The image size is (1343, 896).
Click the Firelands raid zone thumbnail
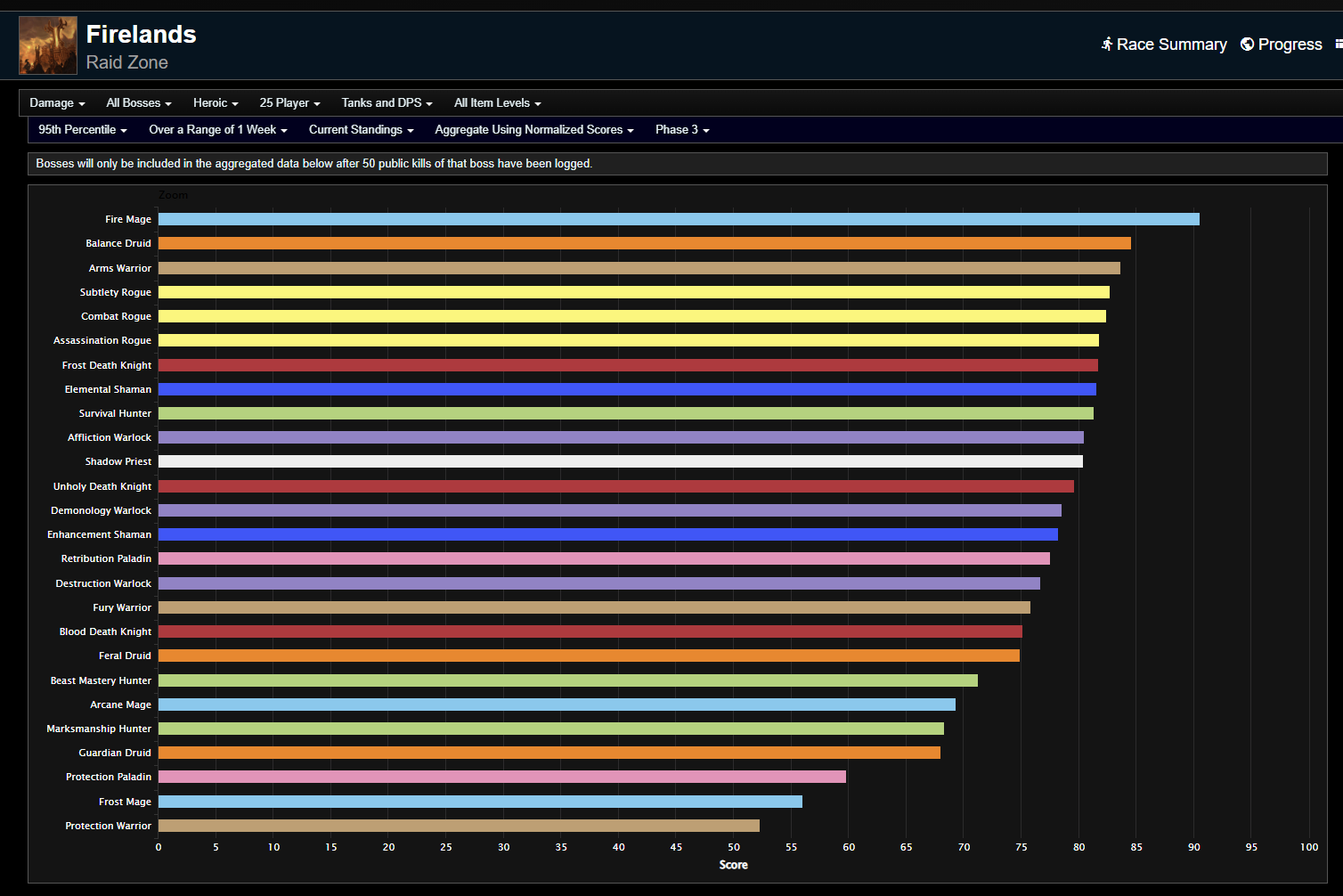tap(48, 45)
